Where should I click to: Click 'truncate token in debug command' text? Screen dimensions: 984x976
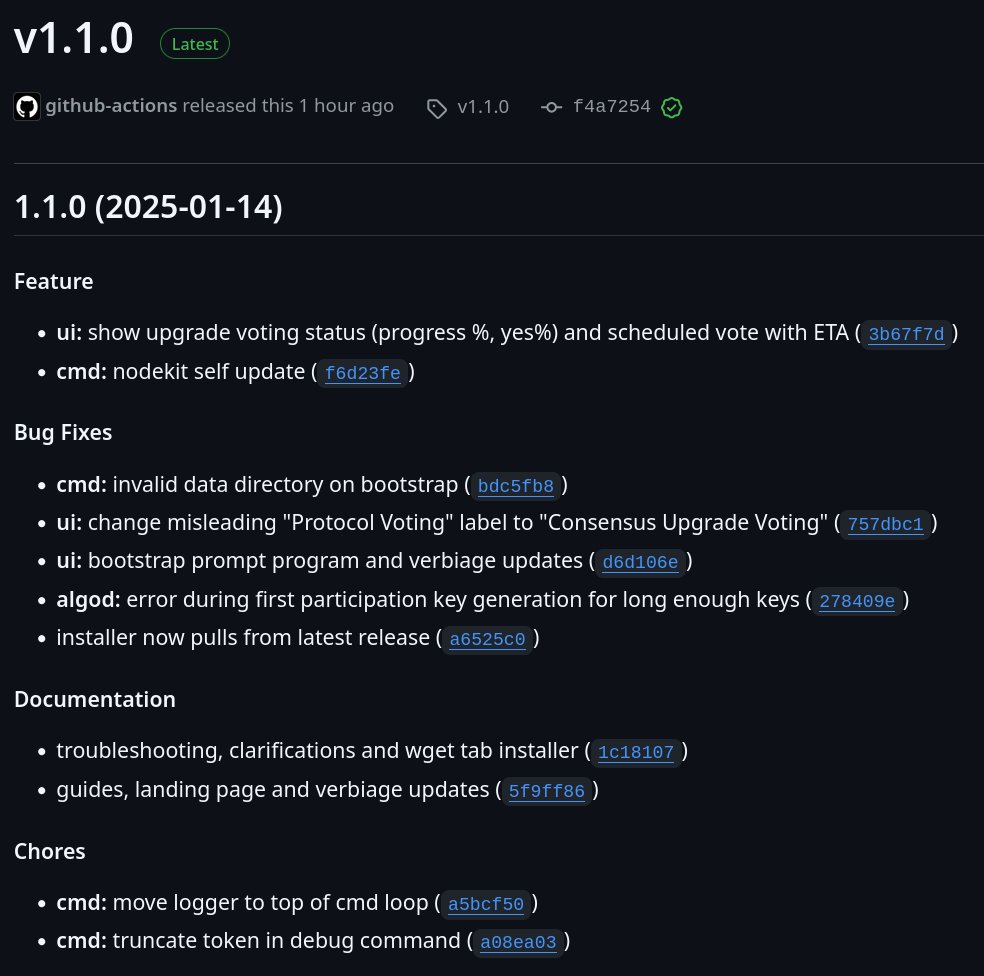[x=286, y=941]
